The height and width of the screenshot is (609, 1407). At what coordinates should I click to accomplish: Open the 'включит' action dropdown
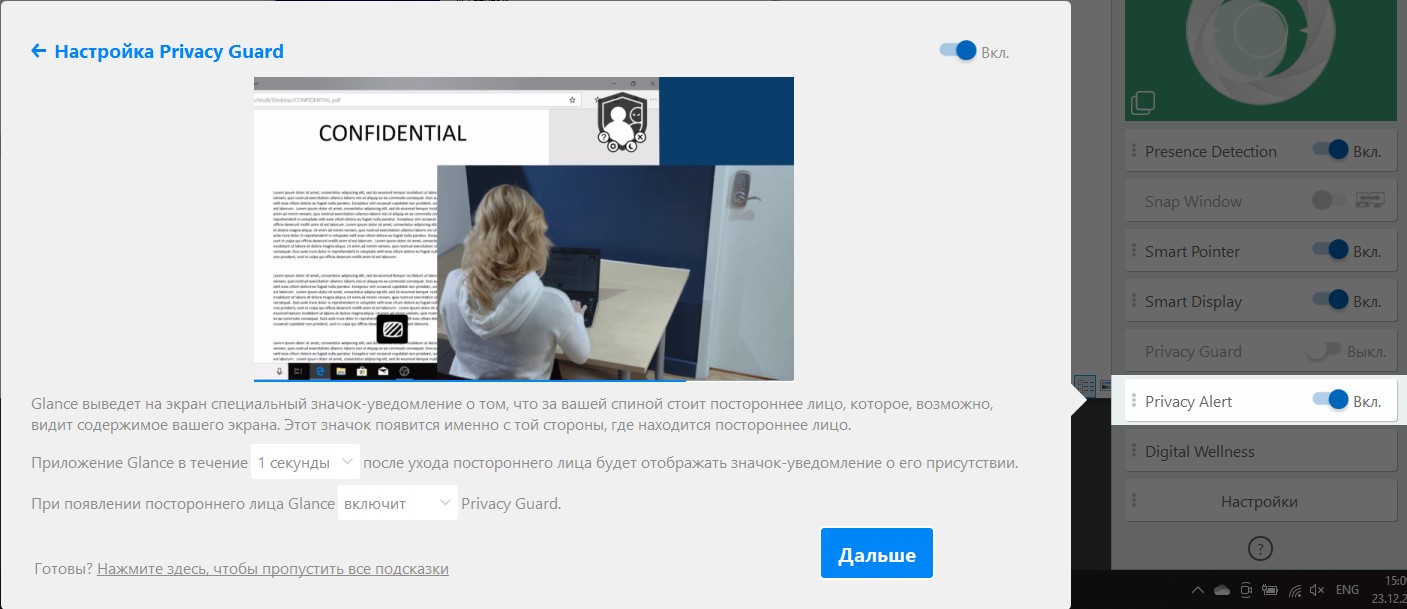(x=397, y=503)
